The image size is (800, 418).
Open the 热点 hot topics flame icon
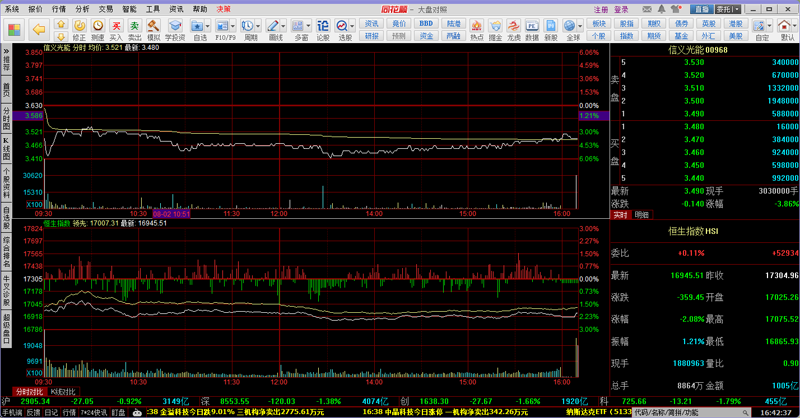pyautogui.click(x=477, y=30)
